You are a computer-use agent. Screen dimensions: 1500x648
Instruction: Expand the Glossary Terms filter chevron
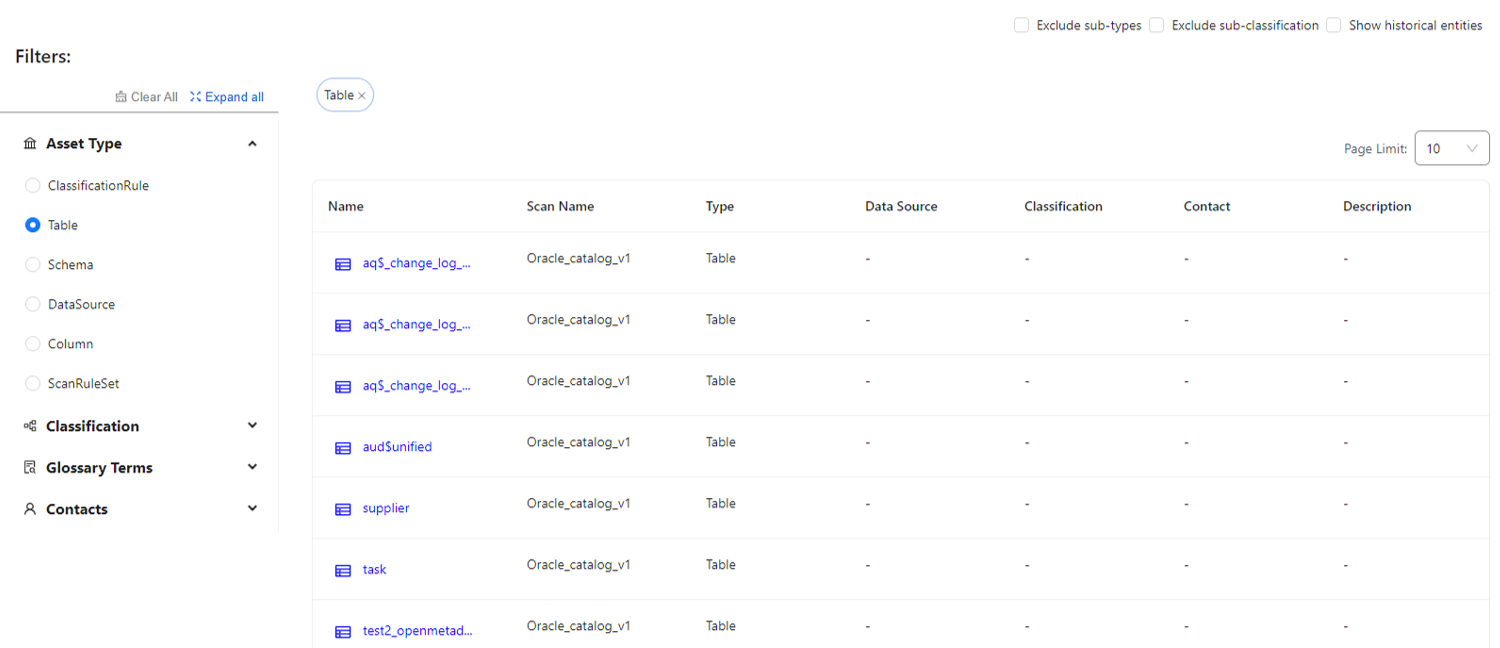click(252, 467)
